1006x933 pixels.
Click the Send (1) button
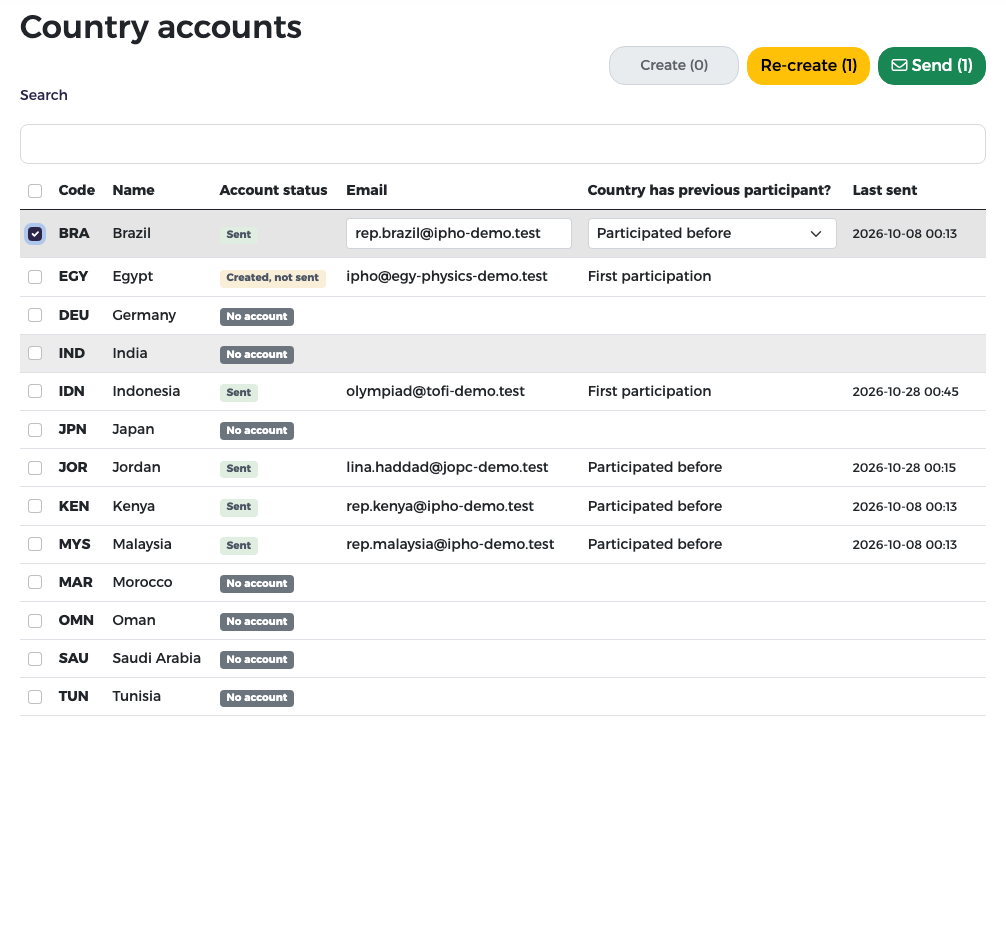point(931,65)
